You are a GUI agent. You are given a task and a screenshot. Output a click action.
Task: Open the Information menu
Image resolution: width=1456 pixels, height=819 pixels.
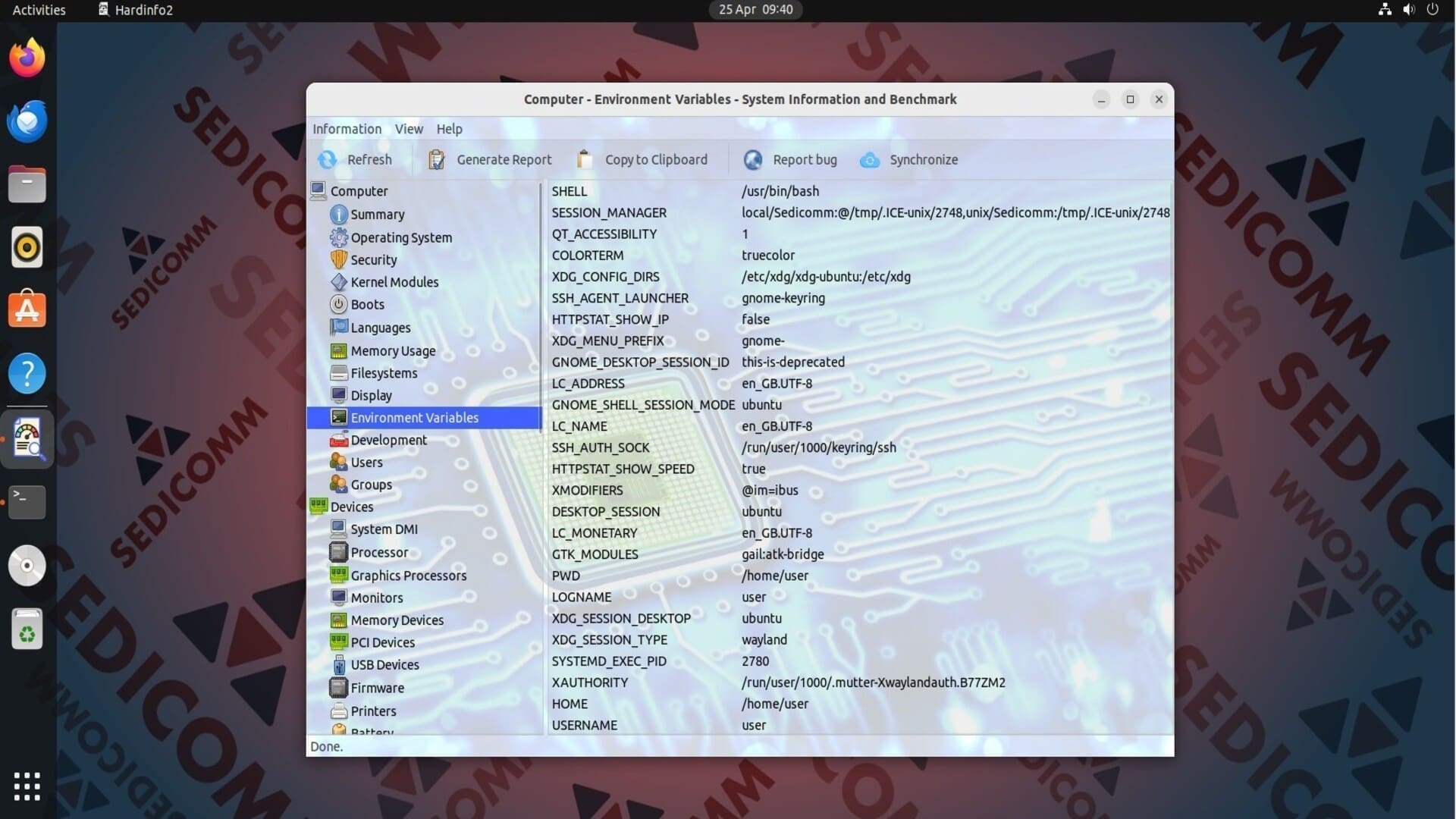(x=347, y=129)
